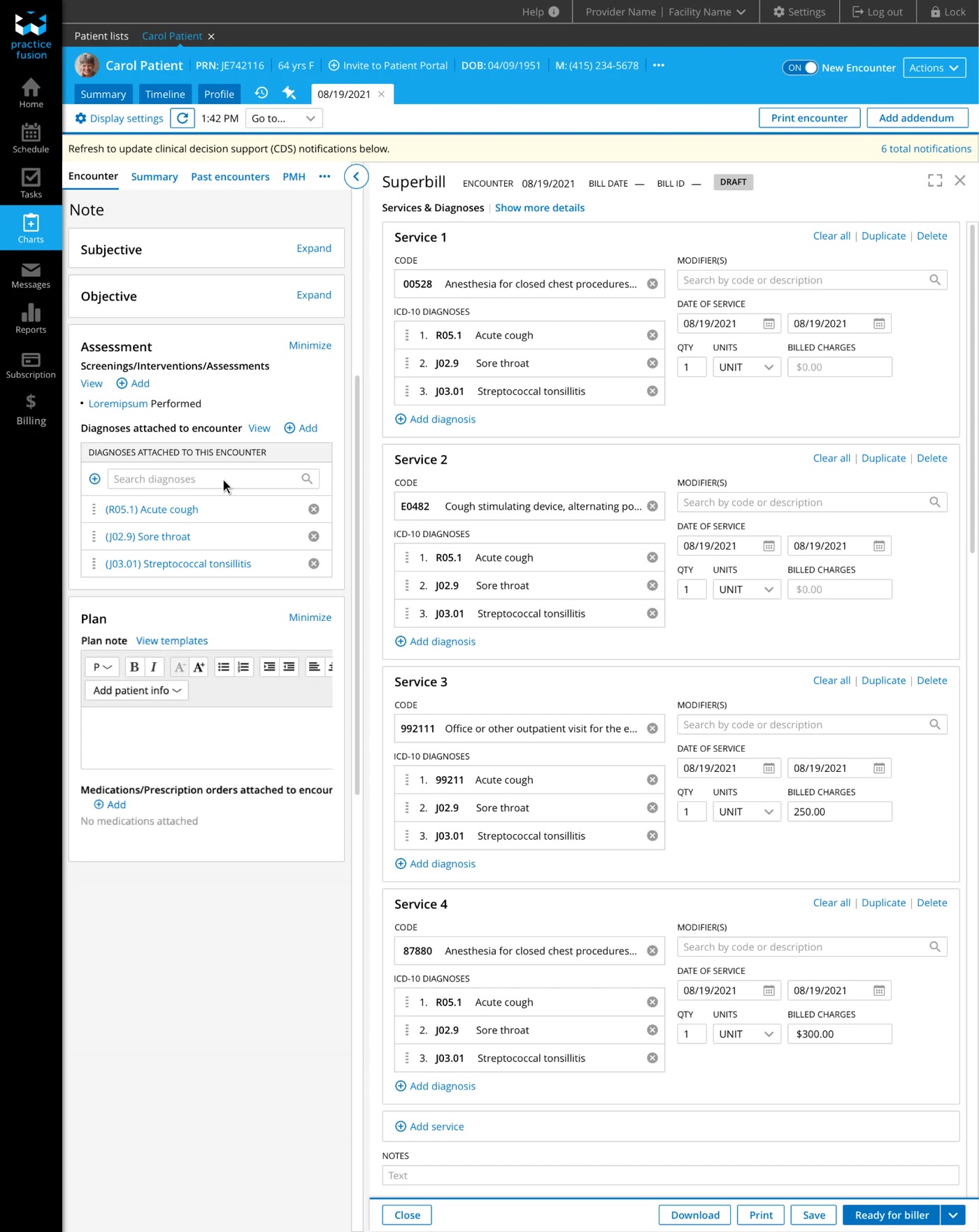979x1232 pixels.
Task: Collapse the note panel with the chevron circle
Action: 356,176
